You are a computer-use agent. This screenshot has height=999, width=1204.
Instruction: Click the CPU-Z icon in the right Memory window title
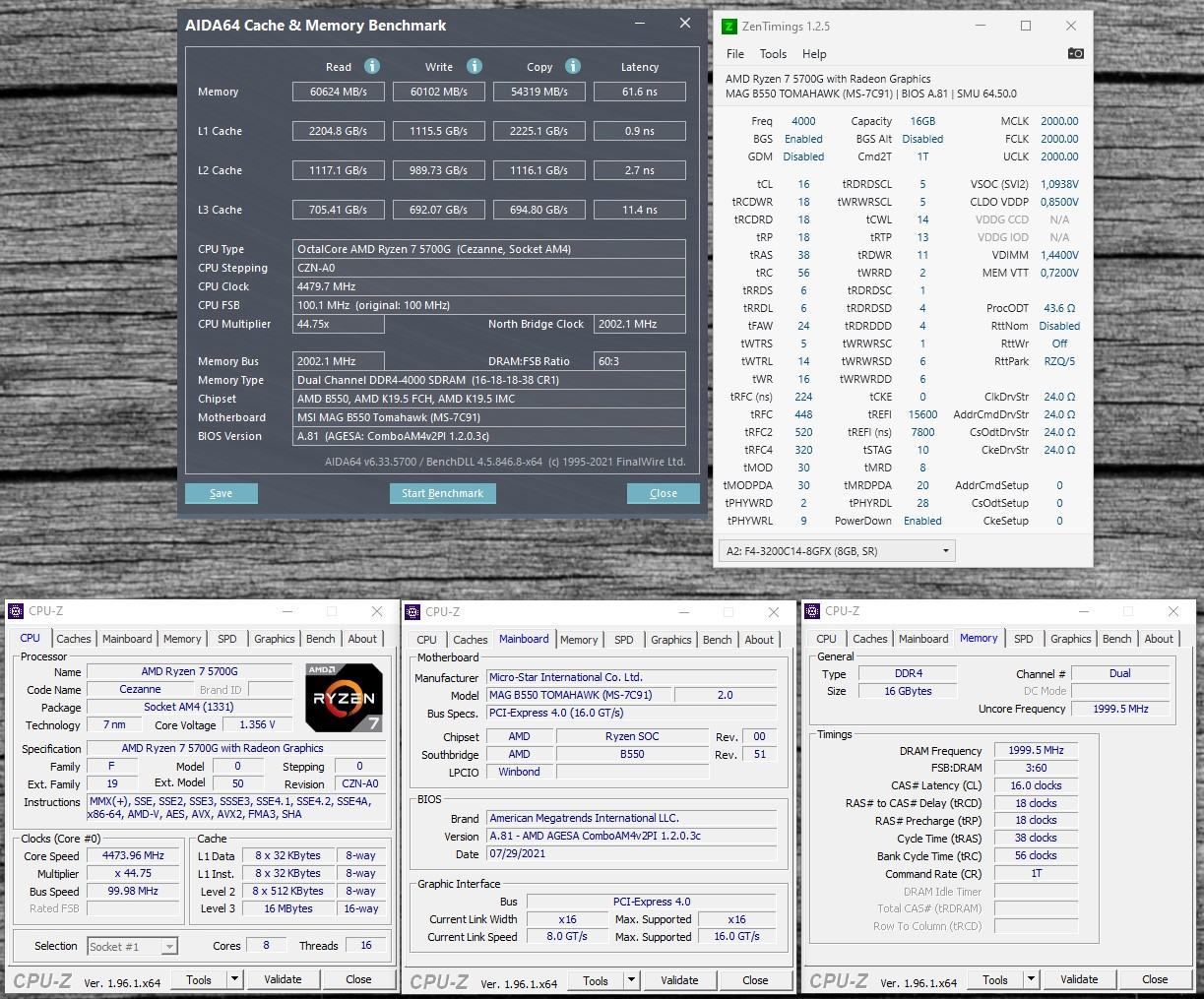812,611
